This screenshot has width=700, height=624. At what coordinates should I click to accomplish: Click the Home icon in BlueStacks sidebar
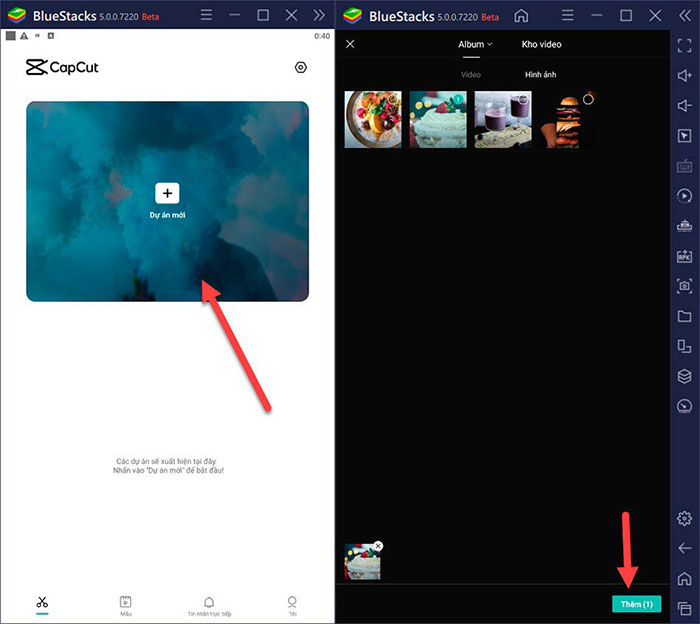pos(684,578)
